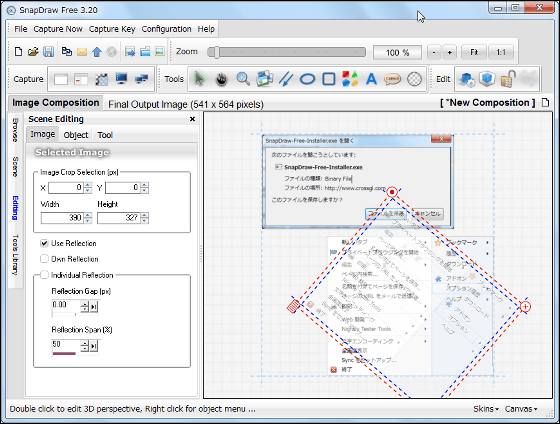This screenshot has height=424, width=560.
Task: Click the zoom plus button
Action: (x=449, y=53)
